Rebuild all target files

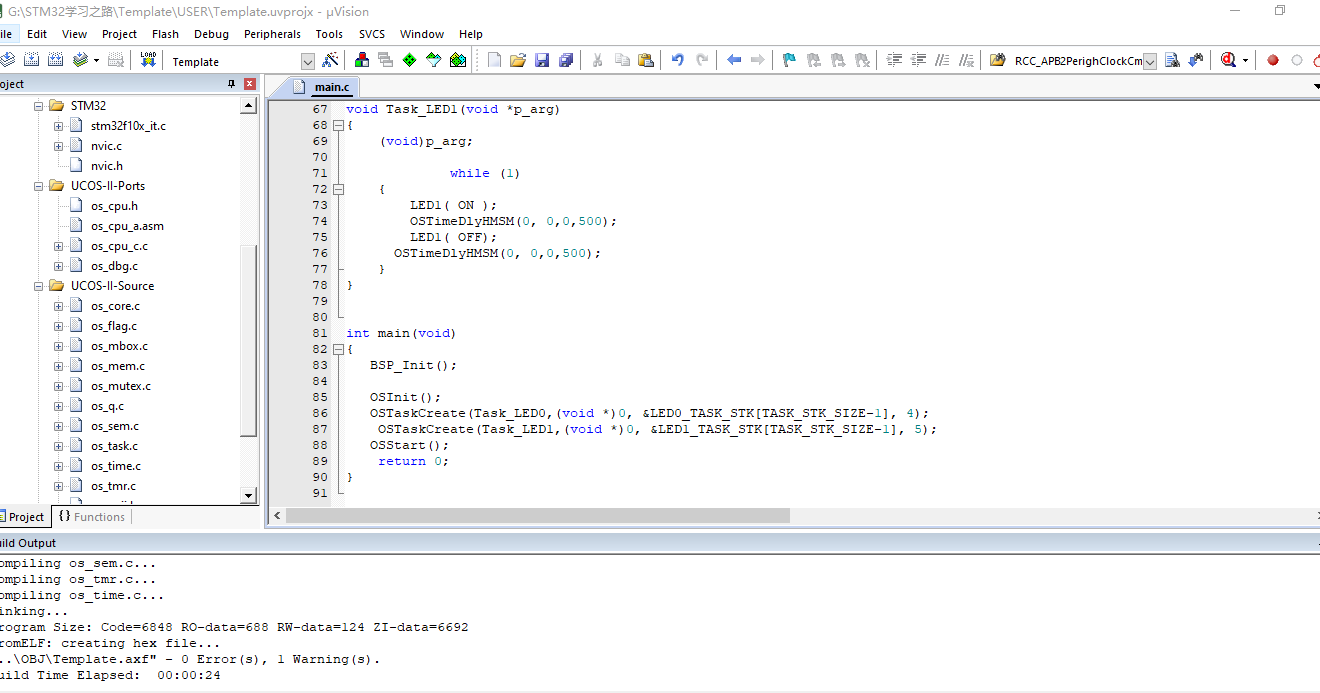click(54, 60)
